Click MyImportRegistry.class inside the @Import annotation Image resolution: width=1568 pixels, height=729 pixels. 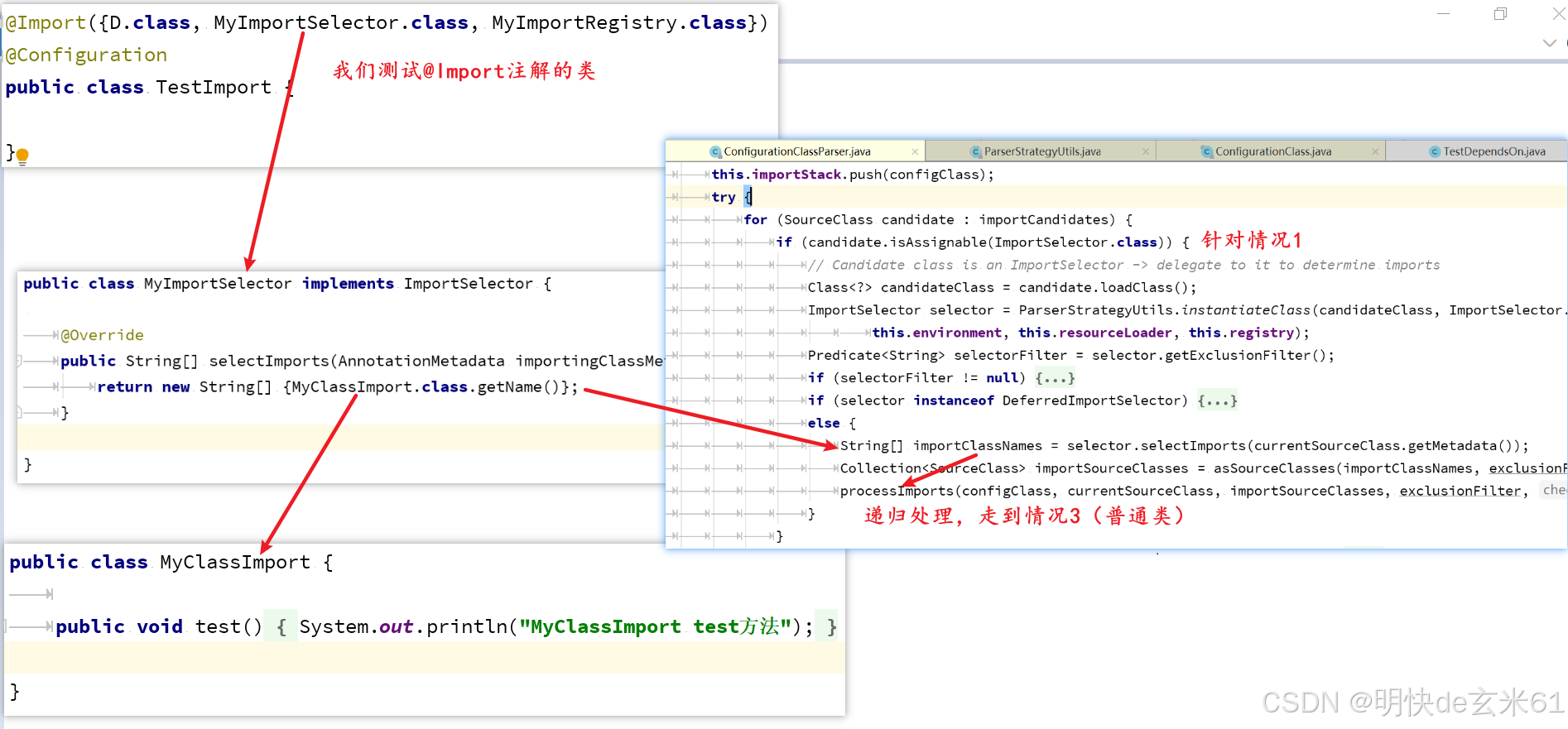pyautogui.click(x=619, y=23)
